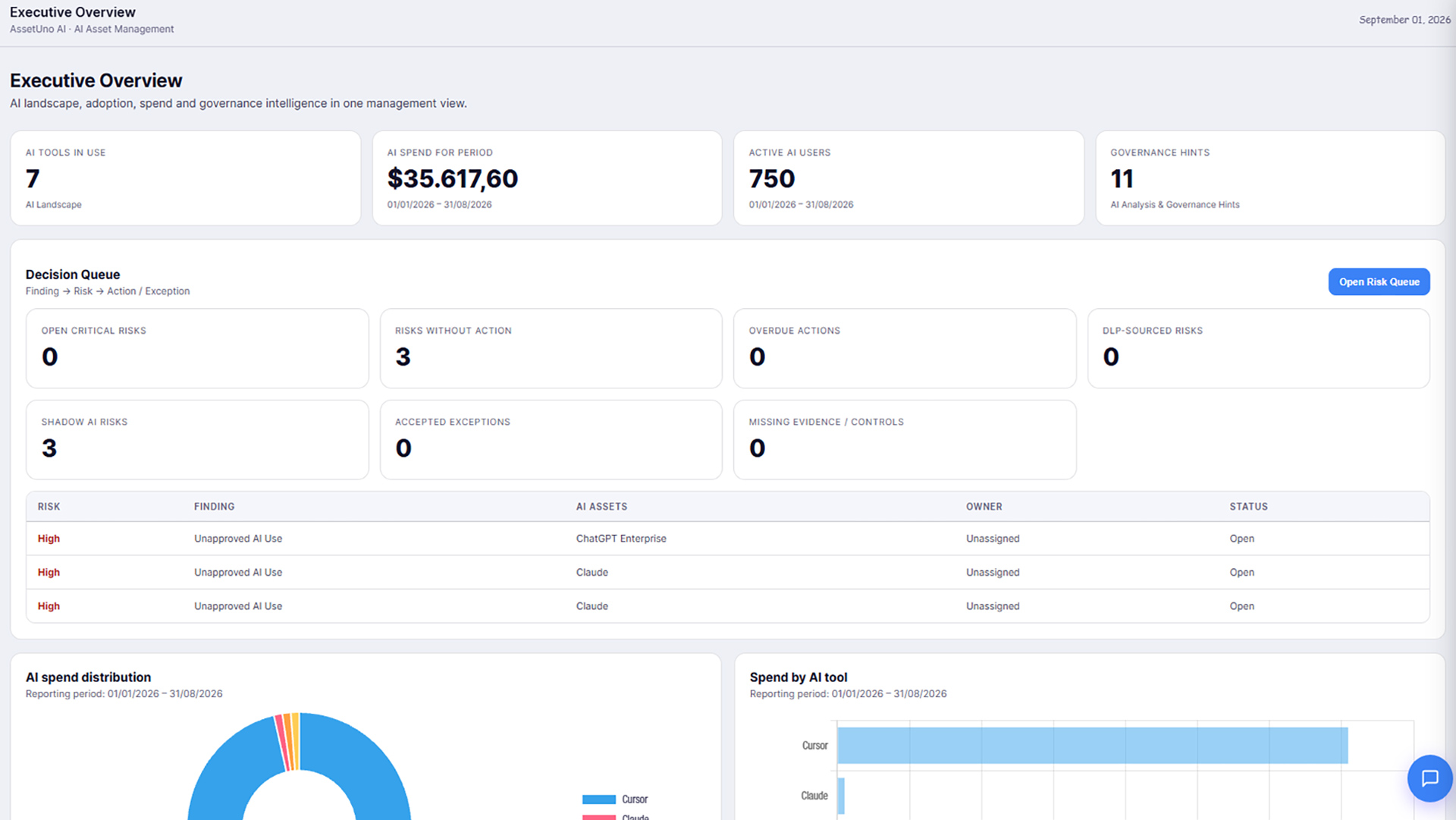Click the September 01, 2026 date
The height and width of the screenshot is (820, 1456).
pyautogui.click(x=1404, y=20)
